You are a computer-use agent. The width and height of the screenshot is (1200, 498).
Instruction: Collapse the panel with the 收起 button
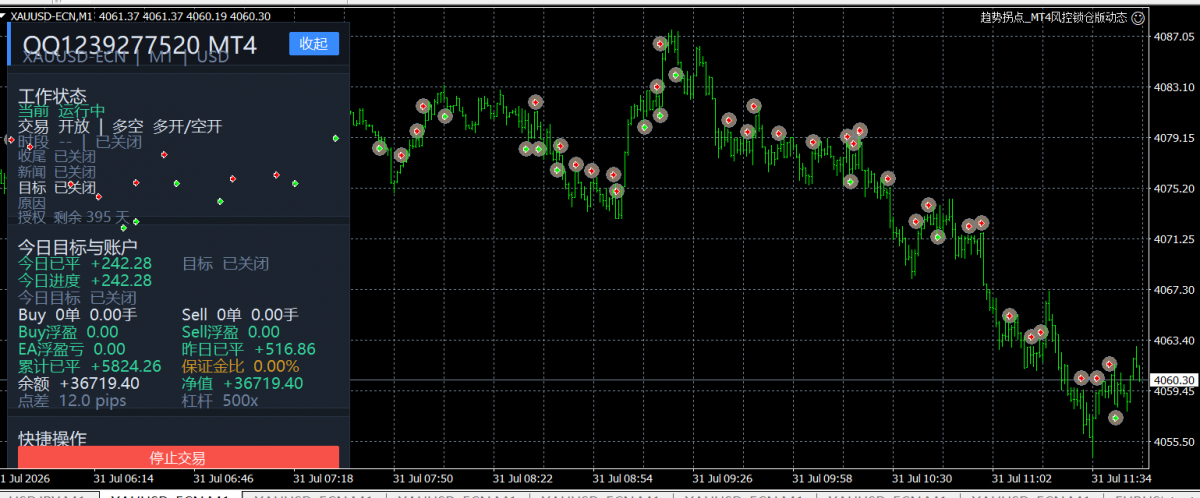pyautogui.click(x=314, y=44)
